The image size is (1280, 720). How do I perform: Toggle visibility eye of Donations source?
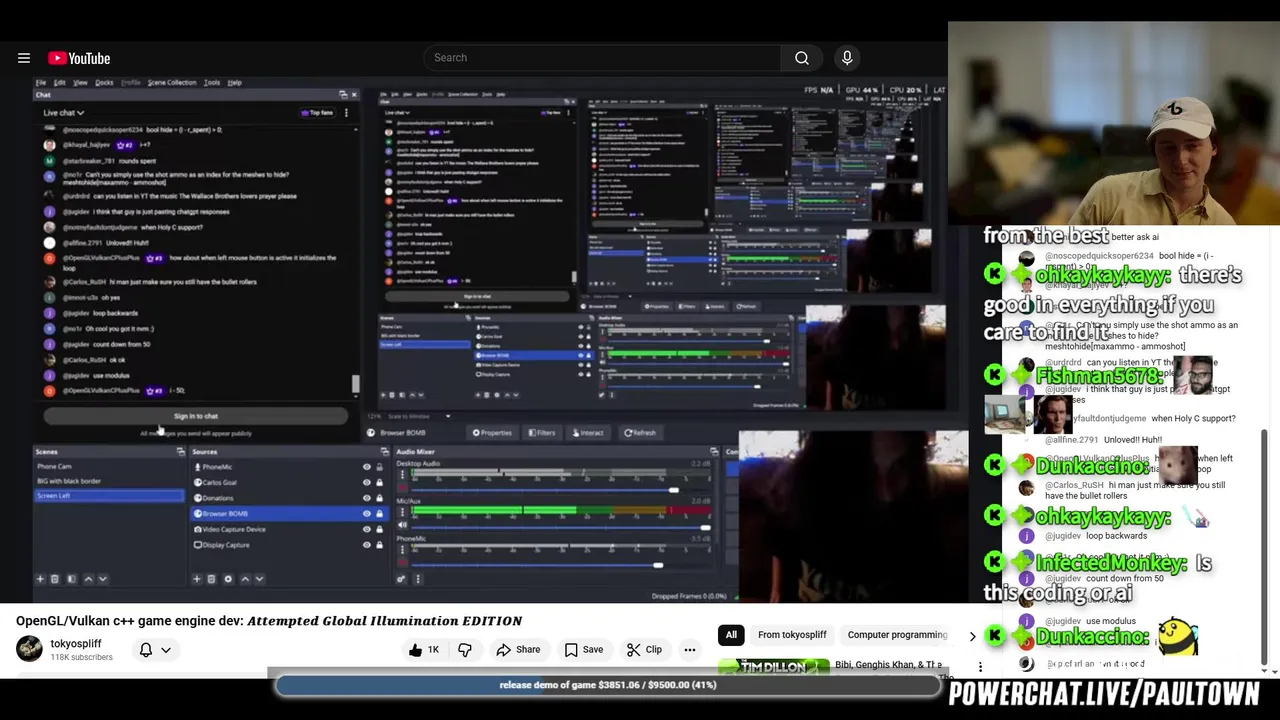pos(366,498)
